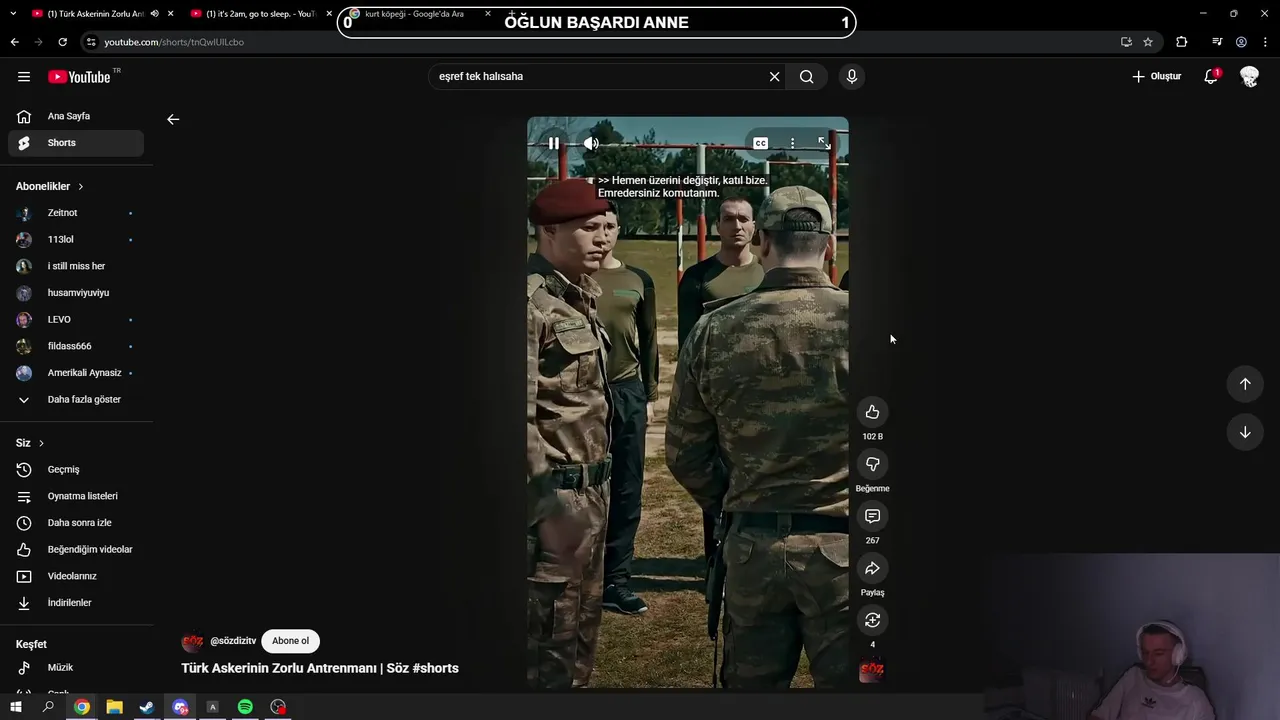Mute audio on the first browser tab

(154, 14)
